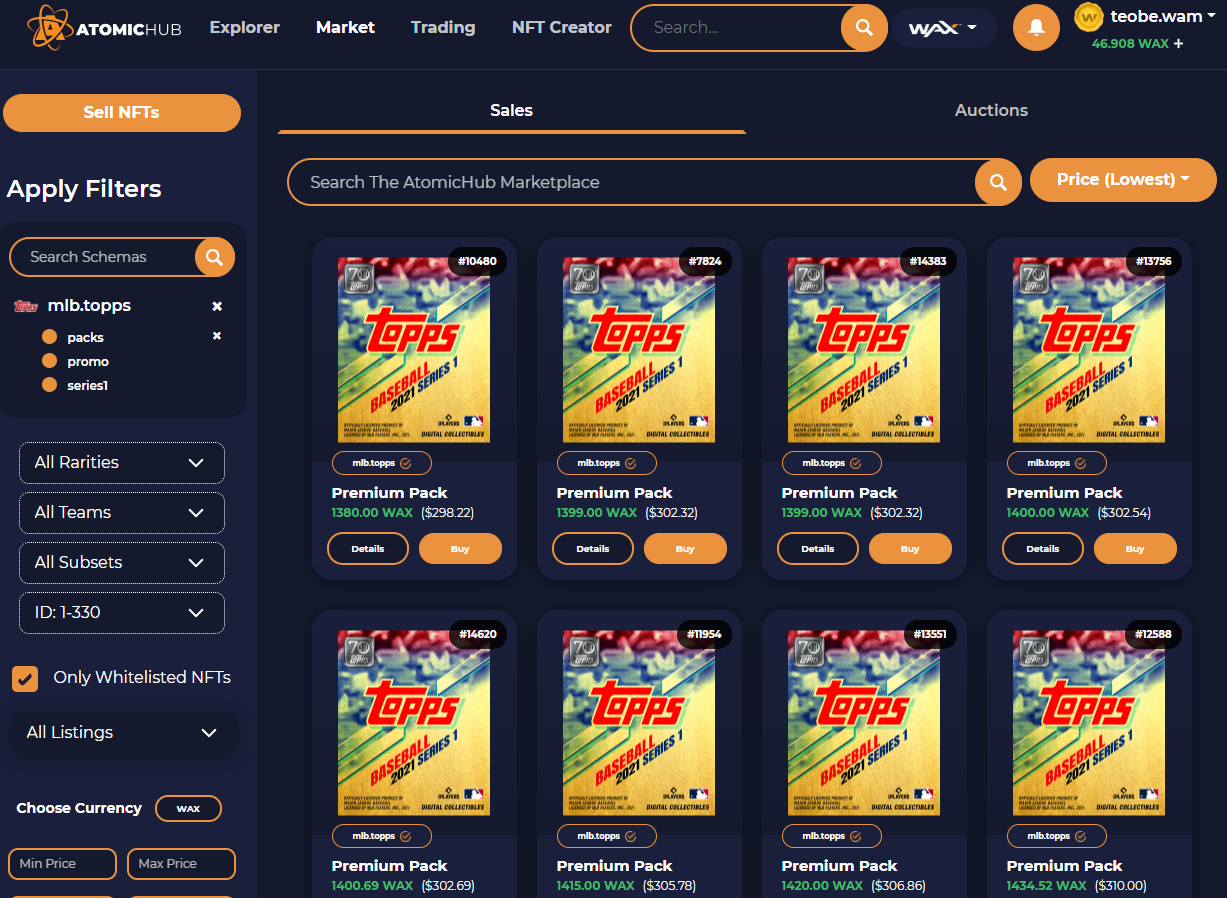Expand the All Subsets dropdown

(x=122, y=563)
